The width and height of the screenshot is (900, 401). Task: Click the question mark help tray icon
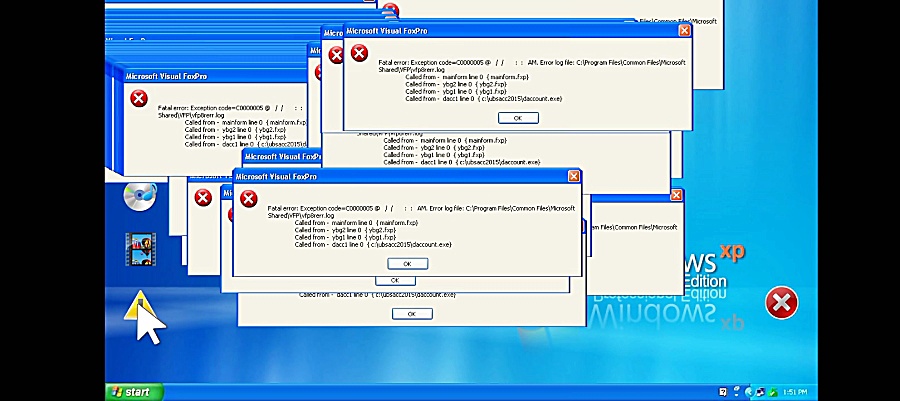723,392
